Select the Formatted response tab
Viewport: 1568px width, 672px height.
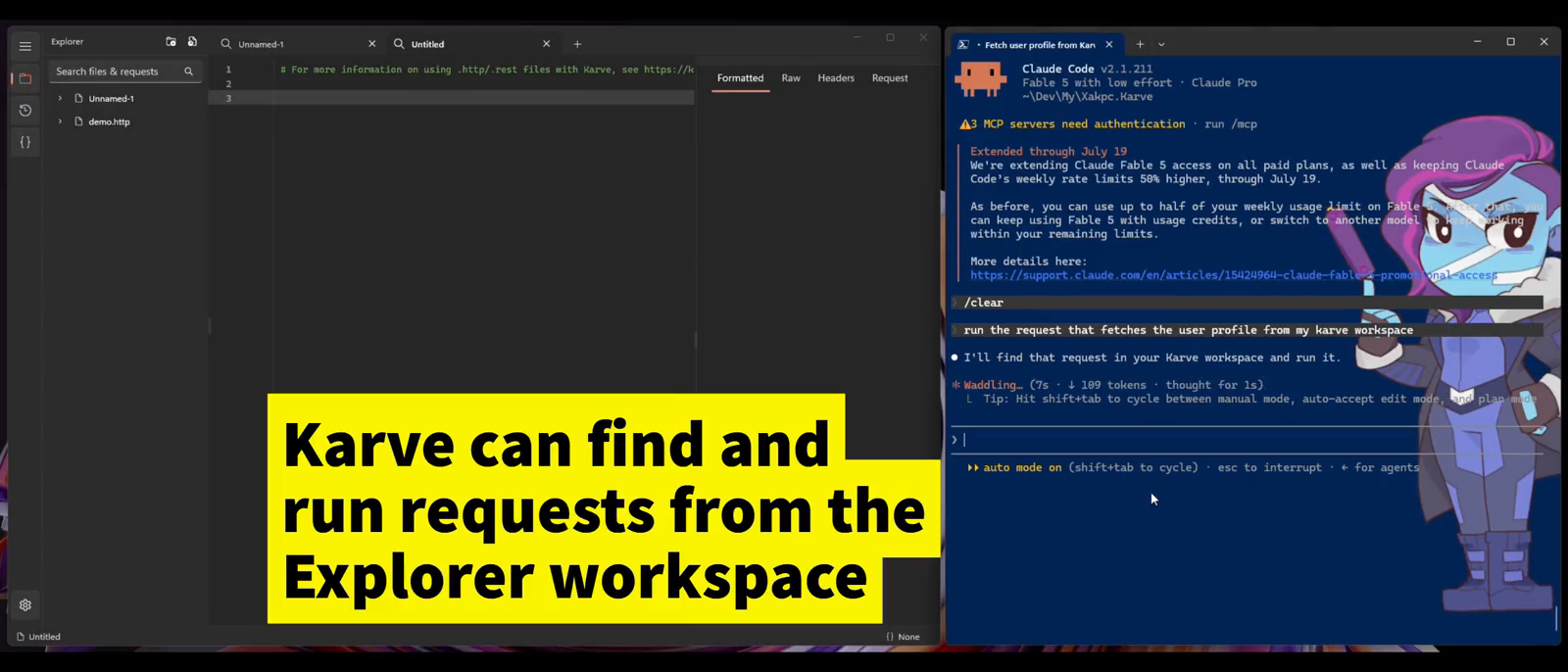pyautogui.click(x=740, y=78)
